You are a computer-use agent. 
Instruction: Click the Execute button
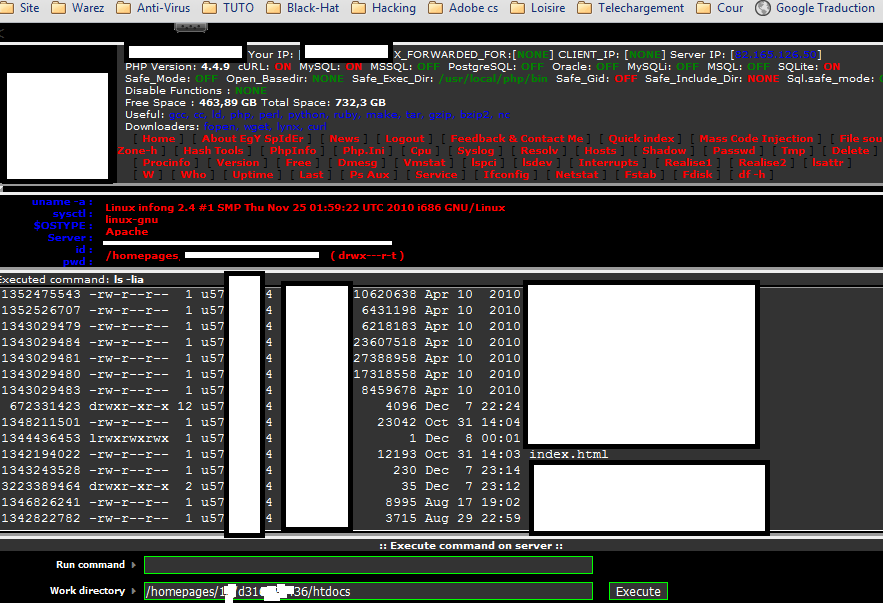[x=638, y=591]
